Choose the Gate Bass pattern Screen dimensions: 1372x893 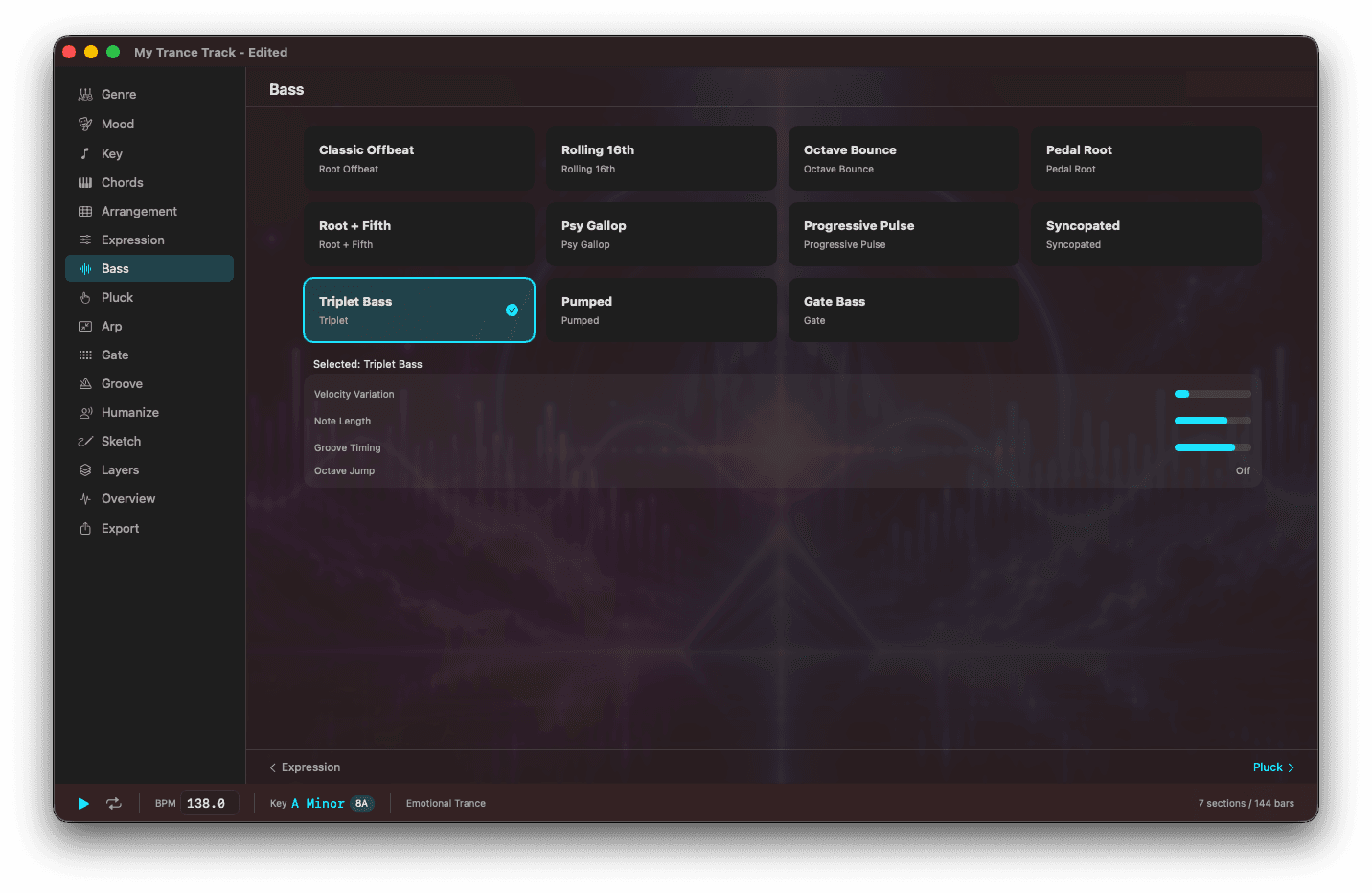click(x=903, y=309)
